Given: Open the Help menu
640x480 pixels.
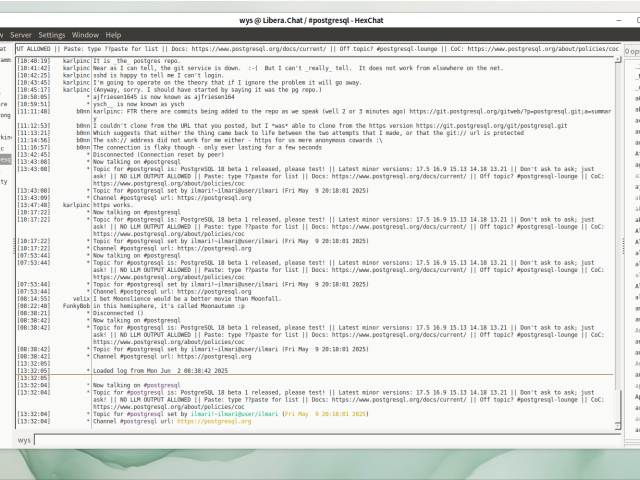Looking at the screenshot, I should point(114,34).
